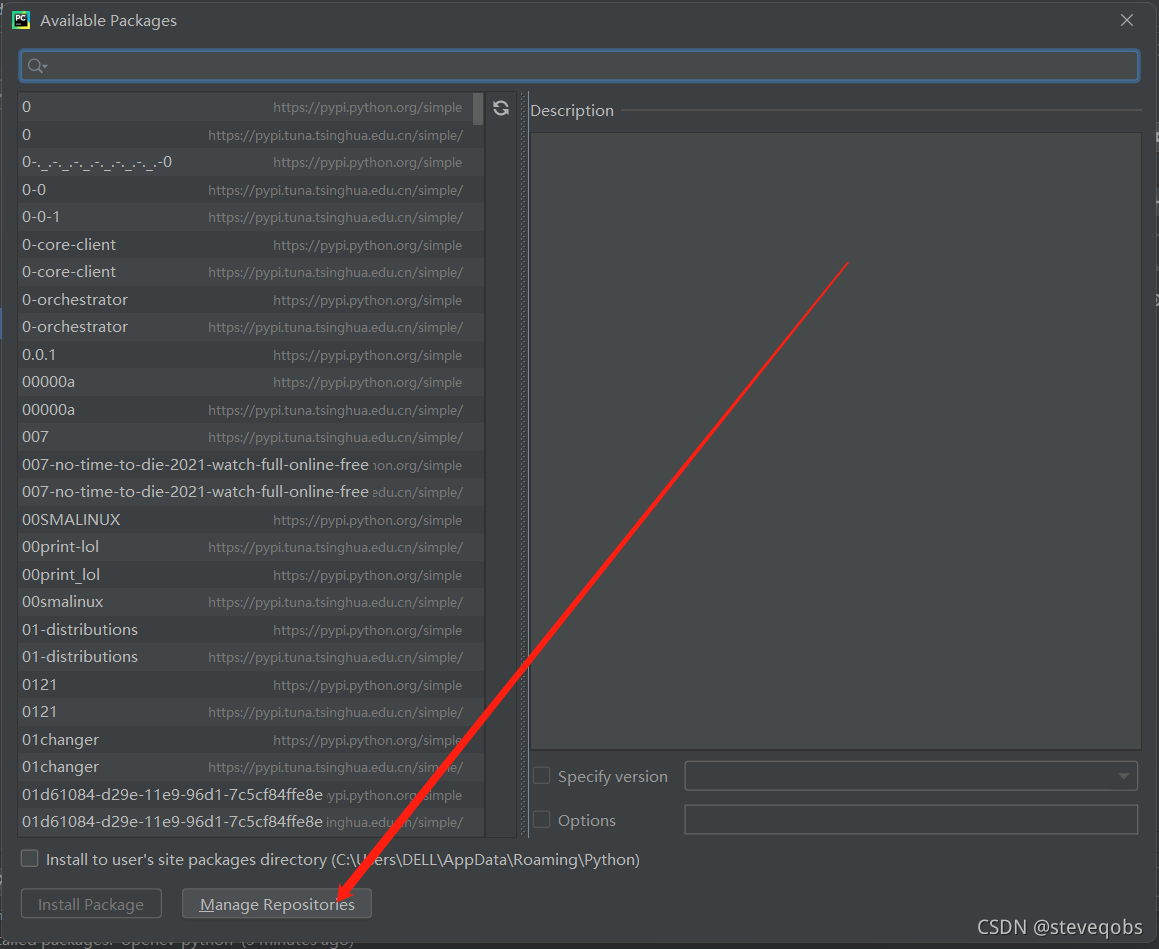Select 00000a from pypi.python.org
This screenshot has height=949, width=1159.
(251, 382)
